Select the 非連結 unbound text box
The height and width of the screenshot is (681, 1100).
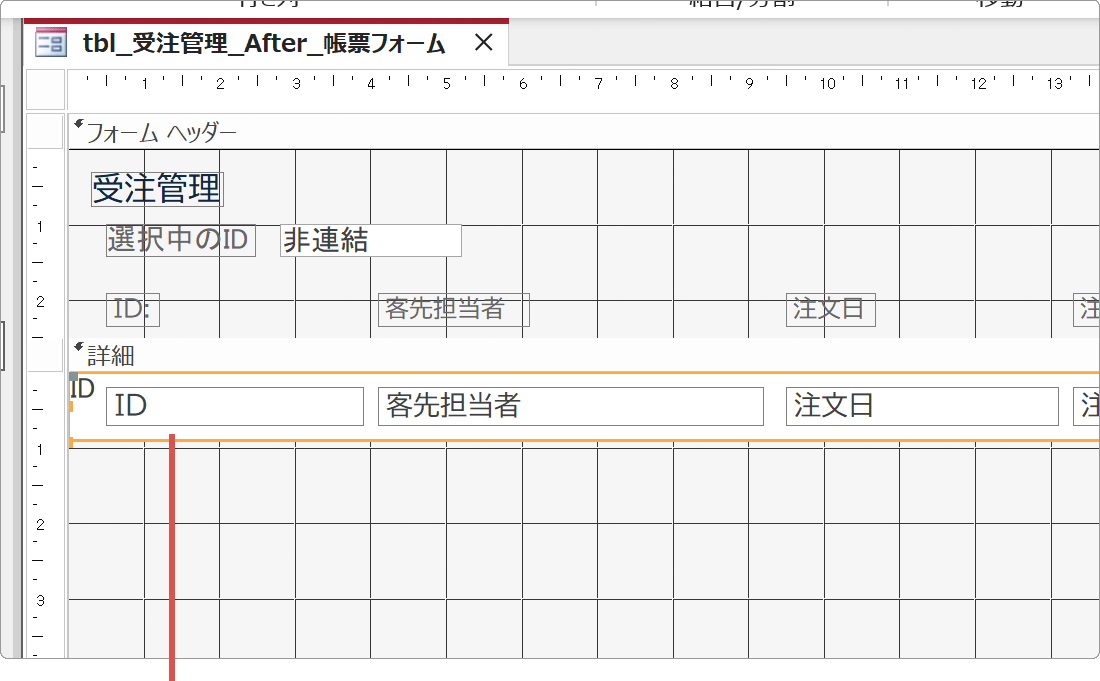pyautogui.click(x=370, y=241)
